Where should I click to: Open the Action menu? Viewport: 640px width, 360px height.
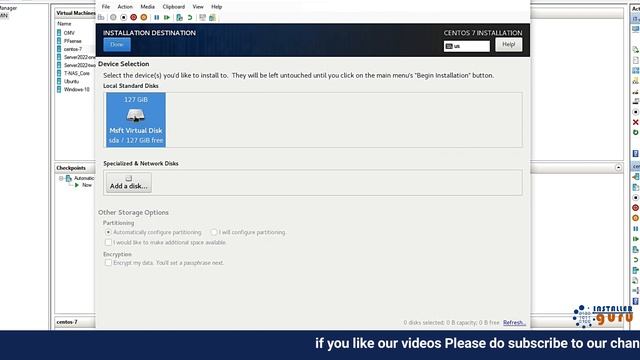coord(125,7)
